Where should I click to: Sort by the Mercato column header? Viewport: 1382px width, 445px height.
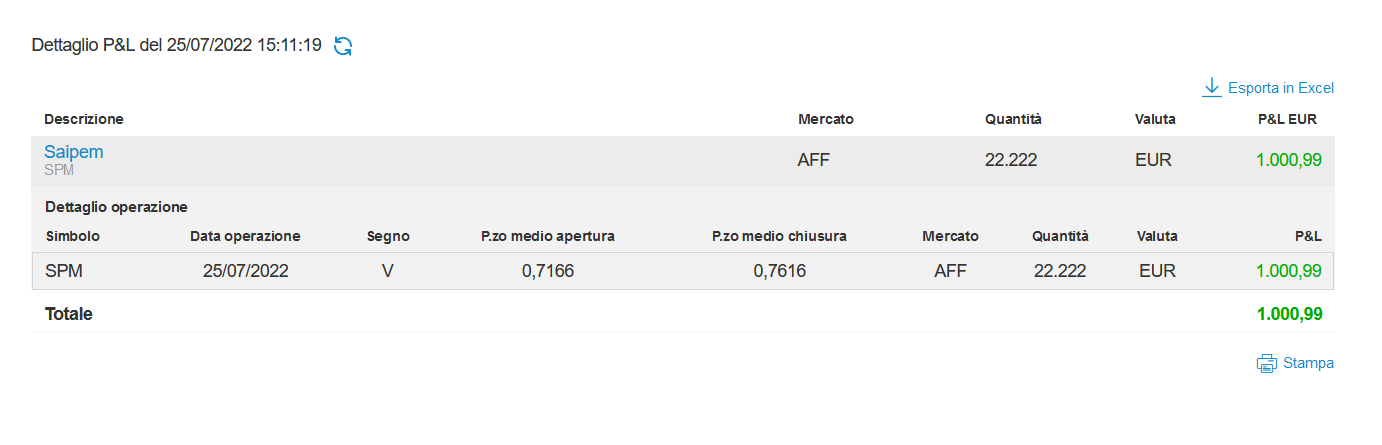pos(826,119)
